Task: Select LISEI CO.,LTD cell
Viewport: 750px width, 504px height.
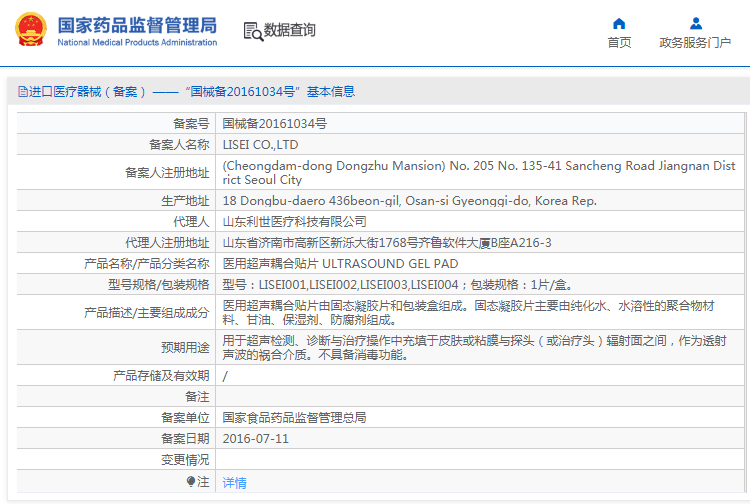Action: coord(260,144)
